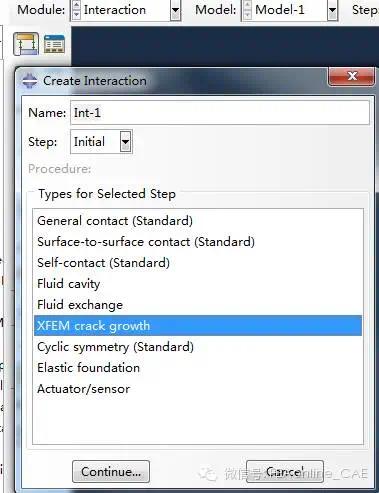Select the Fluid cavity interaction type
Screen dimensions: 379x493
pos(198,284)
